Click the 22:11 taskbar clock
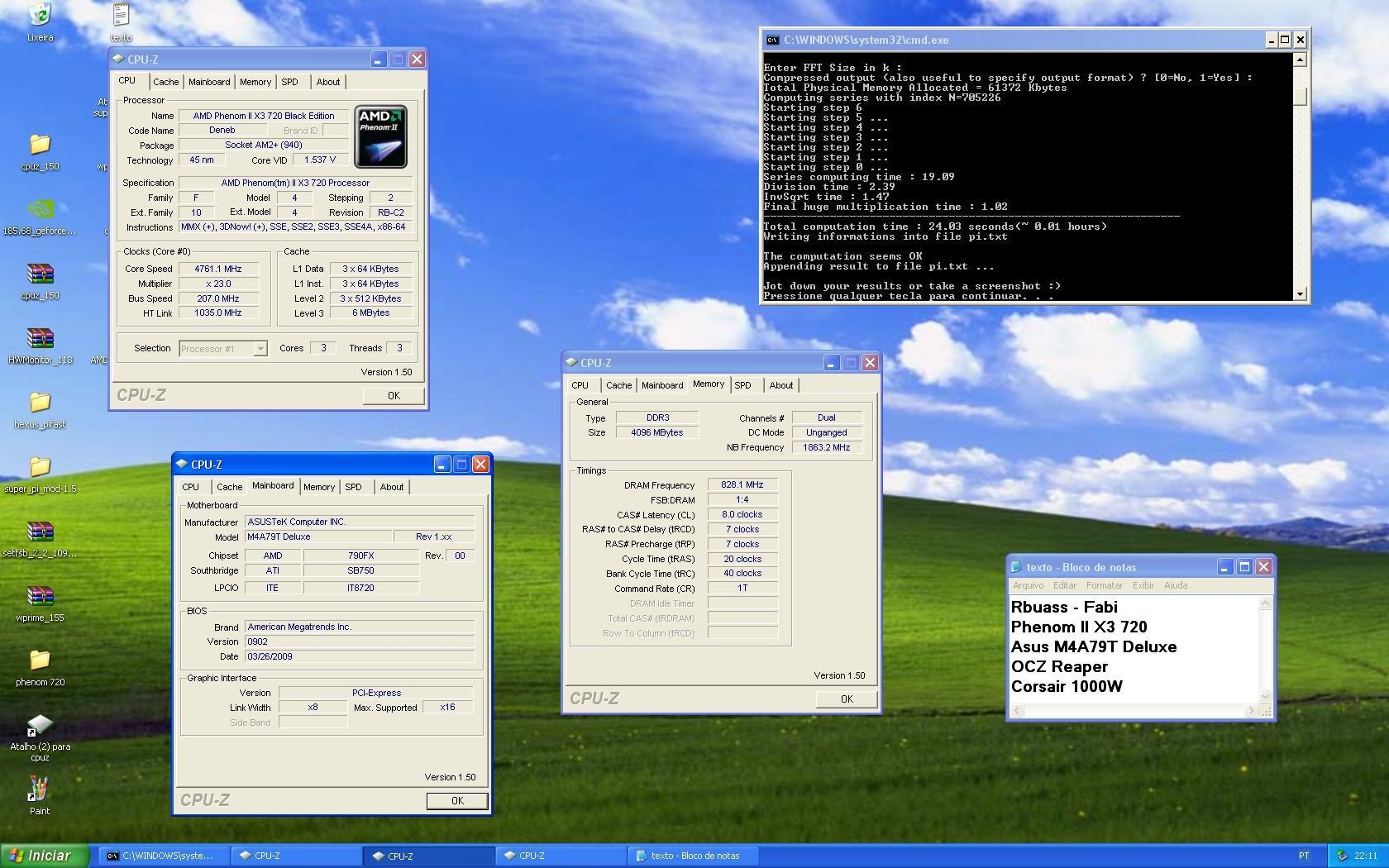Viewport: 1389px width, 868px height. click(x=1366, y=856)
